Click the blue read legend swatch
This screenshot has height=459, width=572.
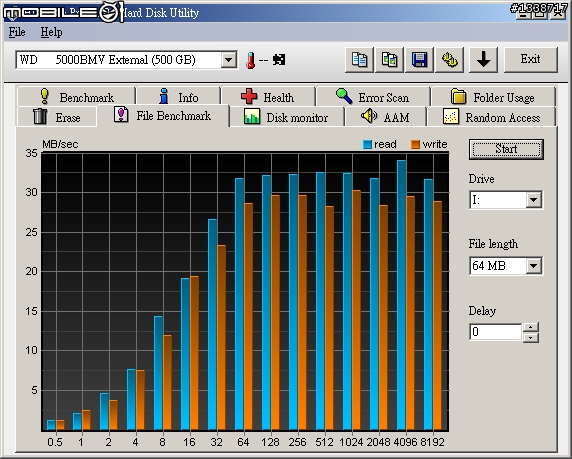(367, 144)
